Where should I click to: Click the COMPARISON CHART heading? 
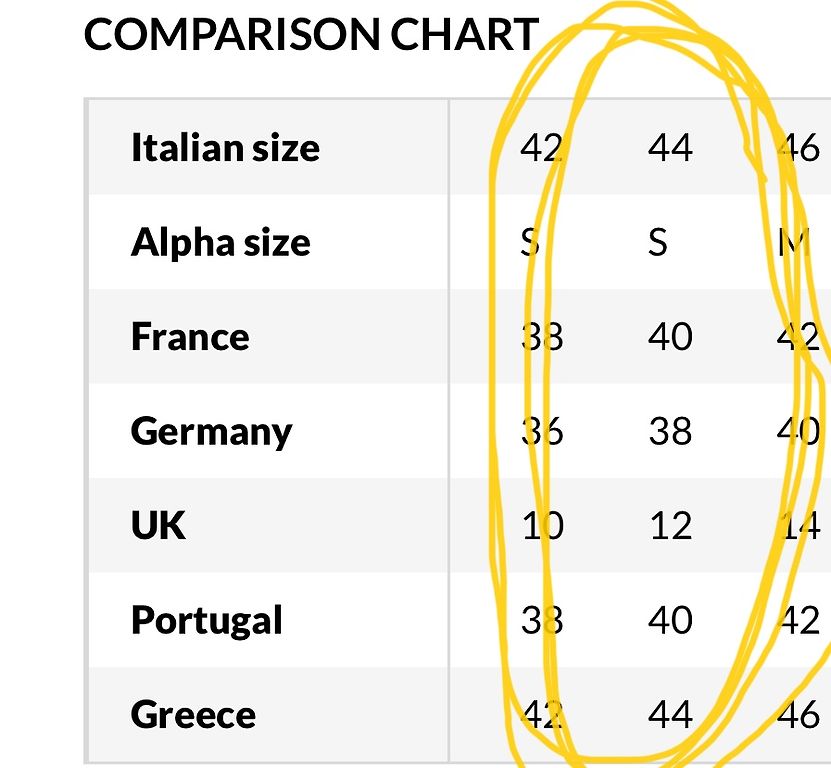click(312, 34)
